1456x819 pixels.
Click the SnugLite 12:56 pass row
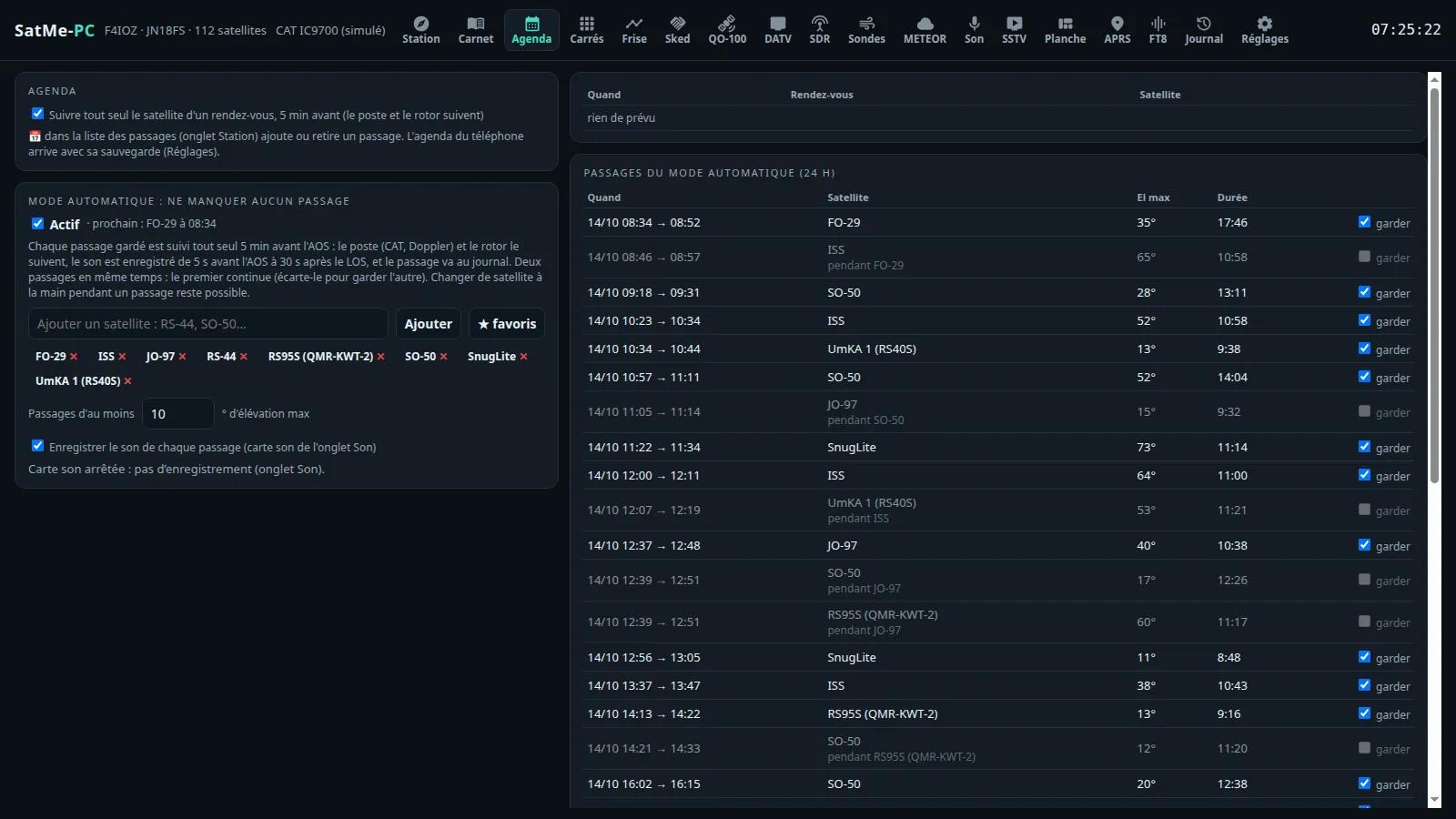(998, 657)
